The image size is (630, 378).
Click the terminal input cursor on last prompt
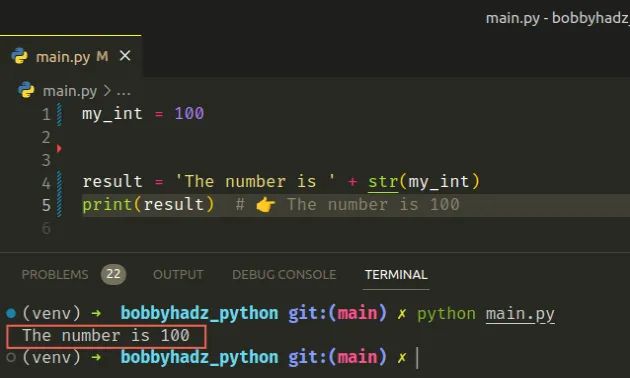(417, 358)
